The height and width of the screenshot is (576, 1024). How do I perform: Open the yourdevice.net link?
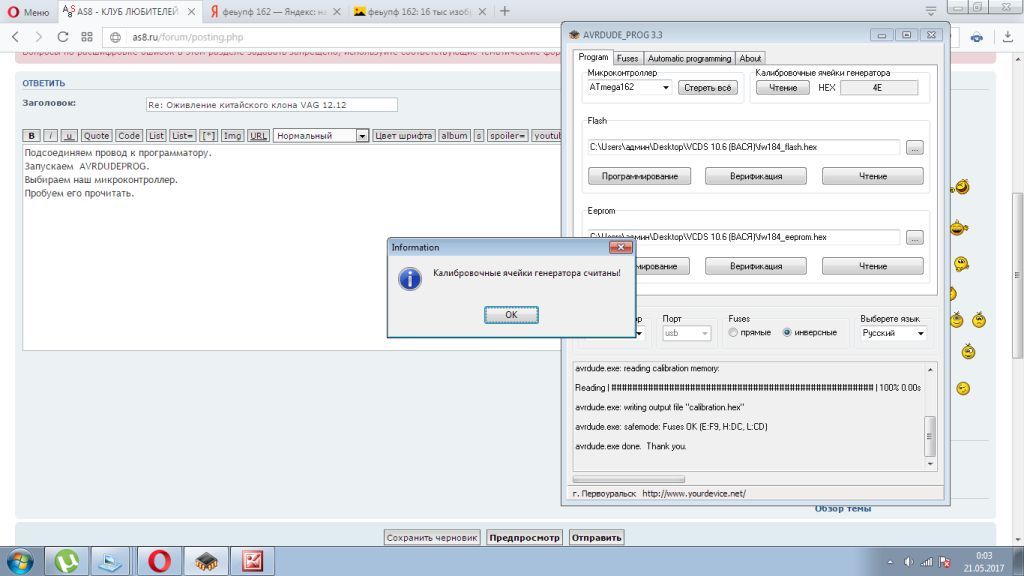tap(694, 494)
